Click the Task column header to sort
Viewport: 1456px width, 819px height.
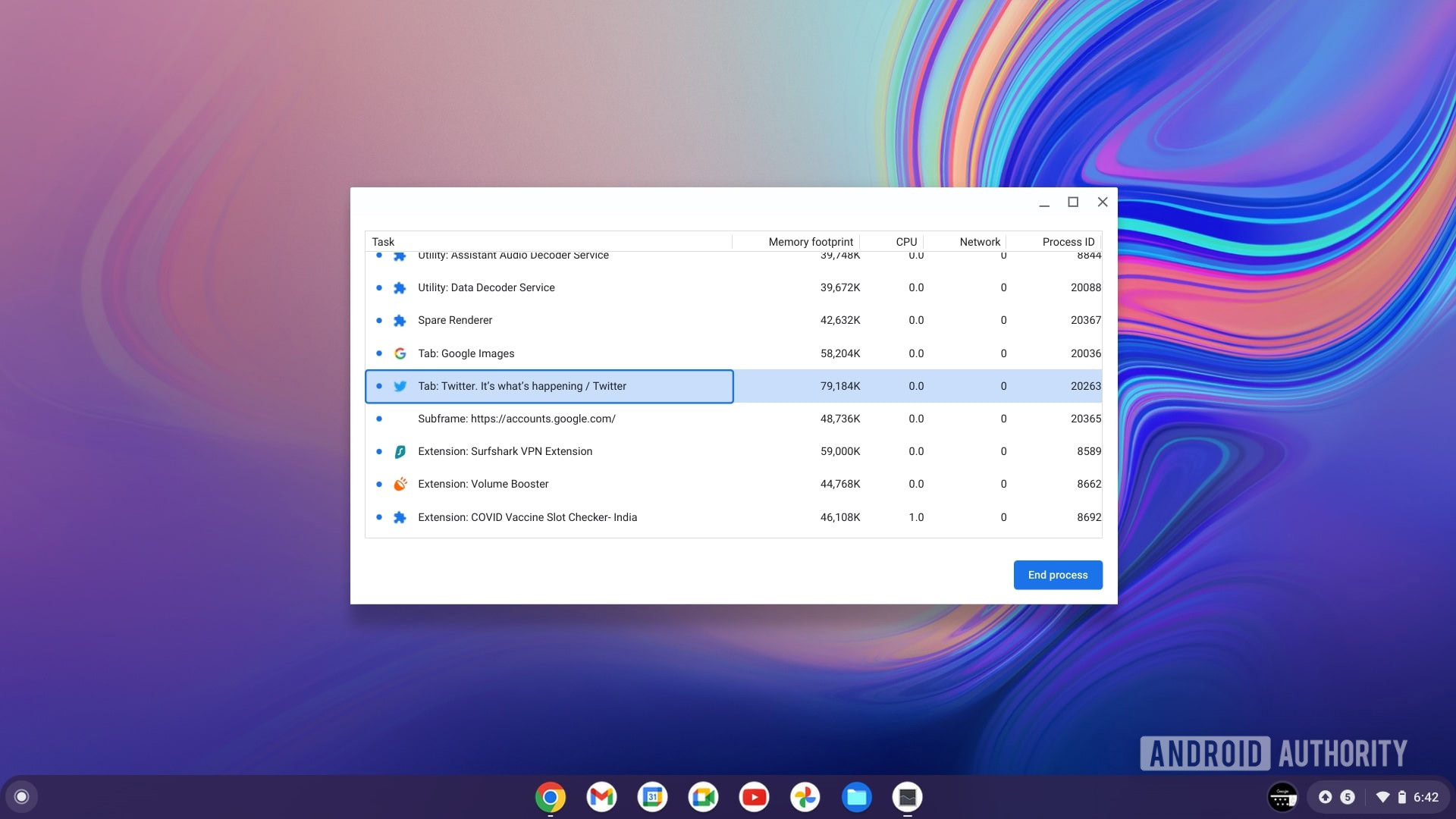(383, 241)
